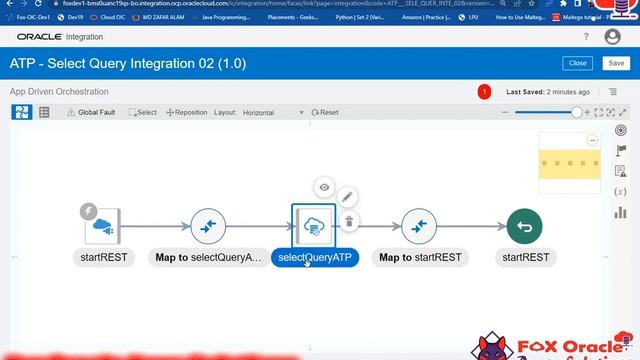Click the Close button
640x360 pixels.
(x=578, y=63)
